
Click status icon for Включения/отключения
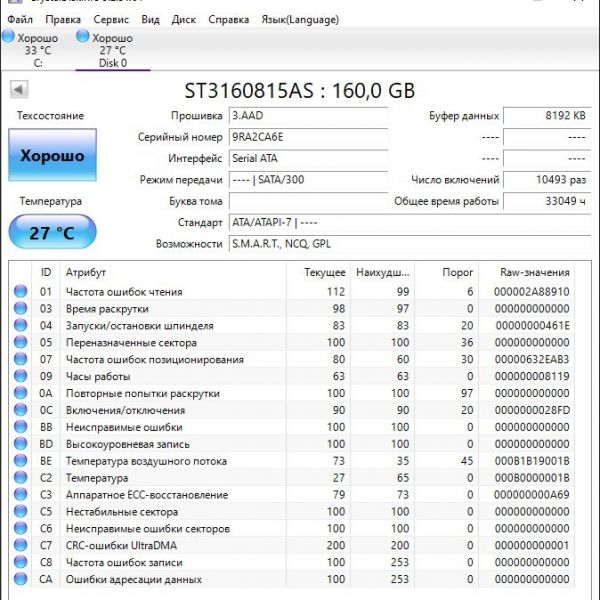pyautogui.click(x=21, y=409)
